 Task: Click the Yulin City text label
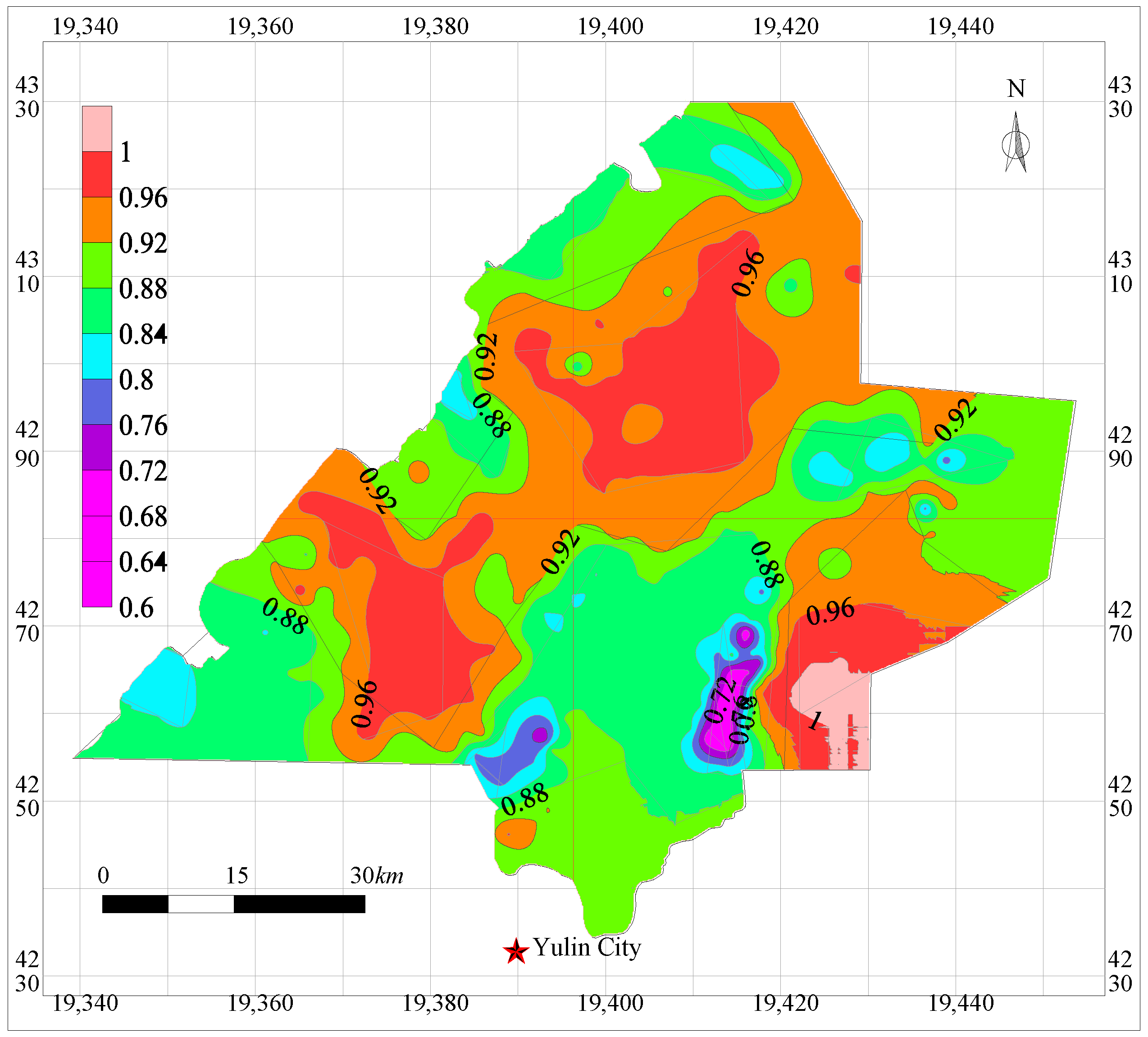(x=587, y=948)
